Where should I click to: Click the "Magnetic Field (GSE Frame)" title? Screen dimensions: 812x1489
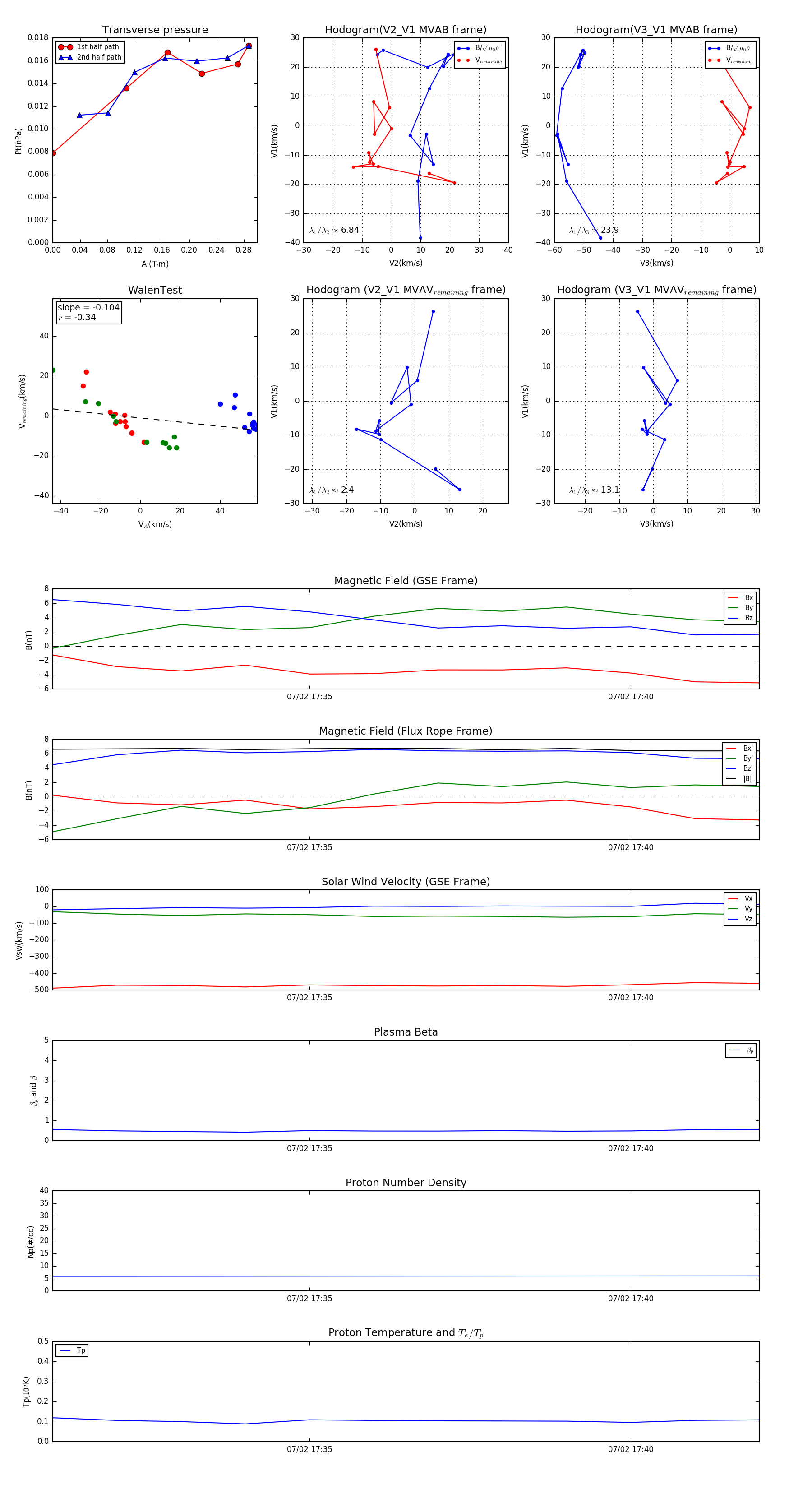click(x=406, y=581)
